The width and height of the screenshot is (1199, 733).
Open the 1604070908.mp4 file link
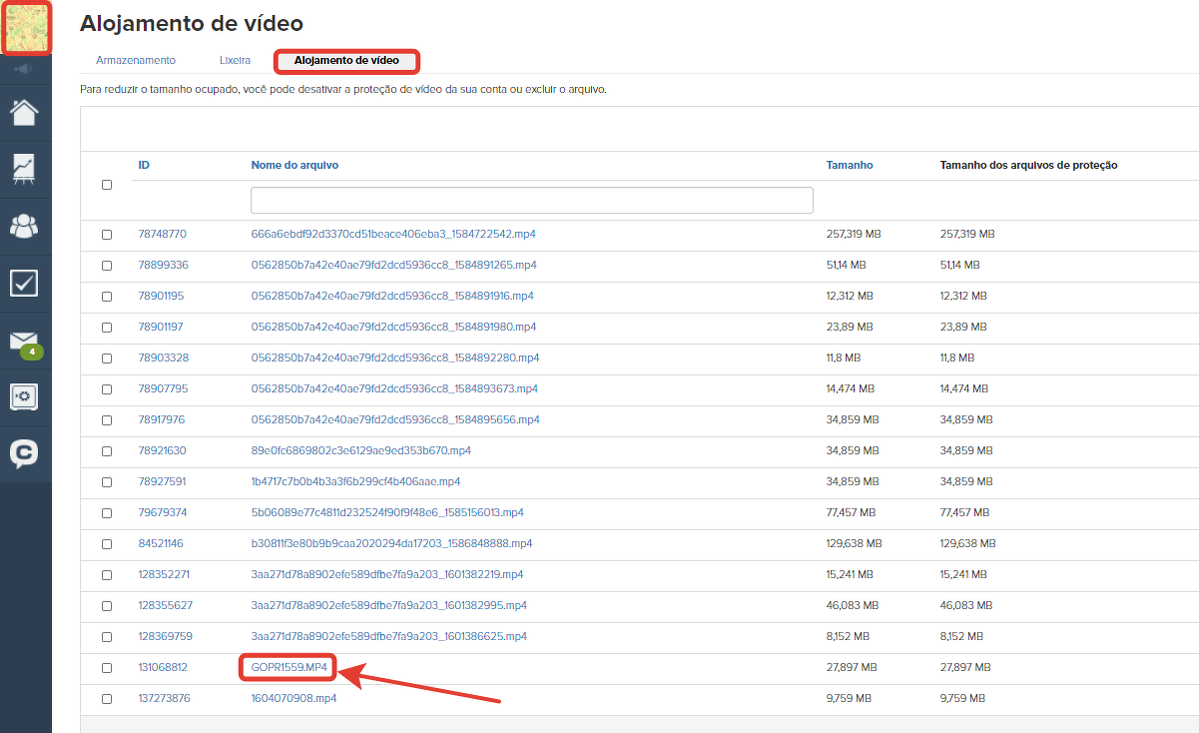click(x=293, y=698)
